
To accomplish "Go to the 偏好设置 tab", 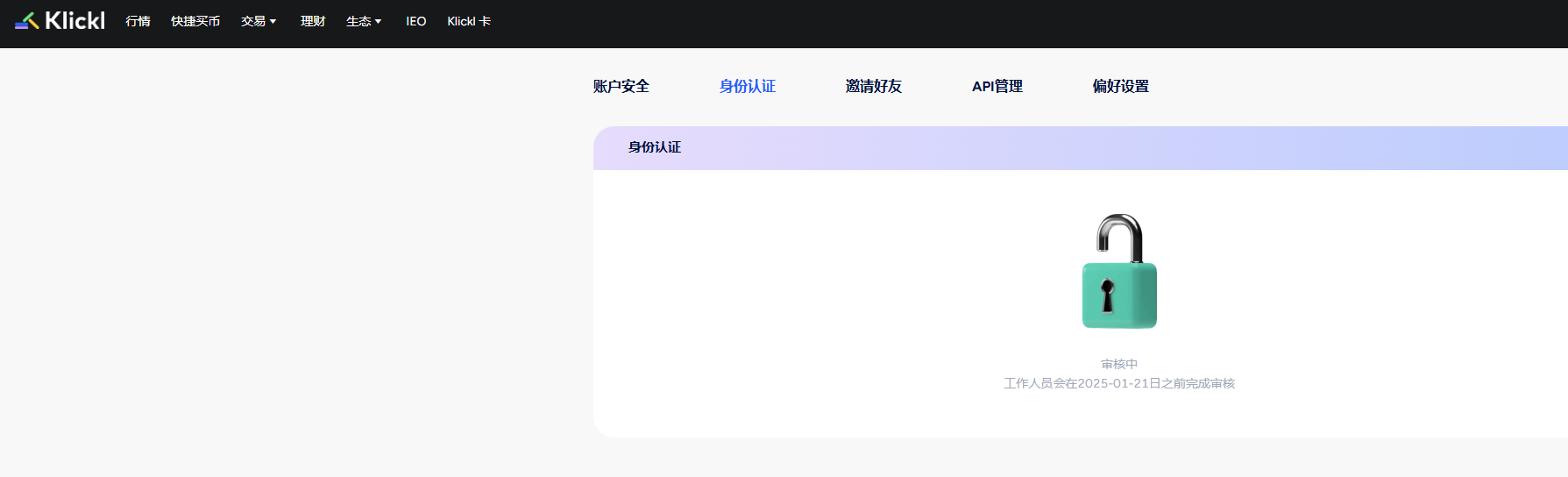I will [1120, 86].
